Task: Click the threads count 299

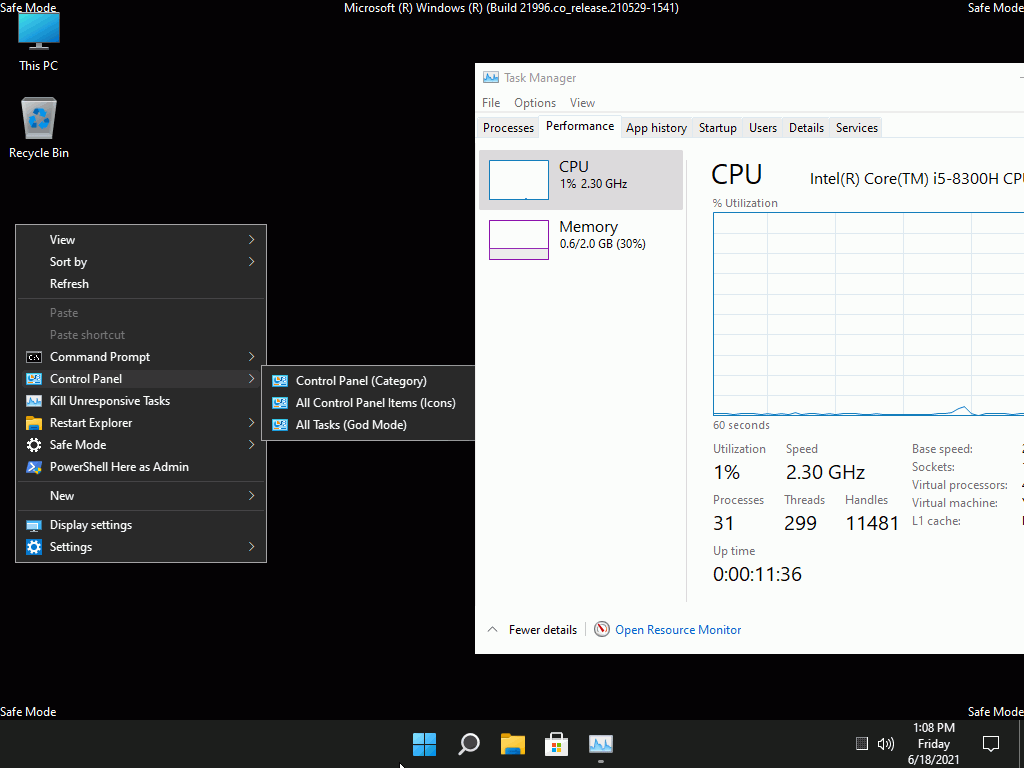Action: pyautogui.click(x=801, y=523)
